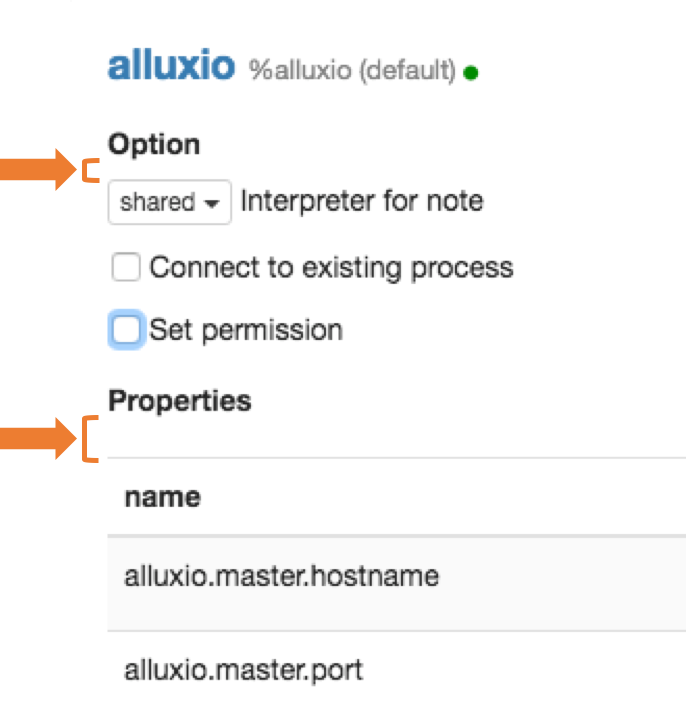
Task: Click the caret arrow in shared dropdown
Action: coord(211,203)
